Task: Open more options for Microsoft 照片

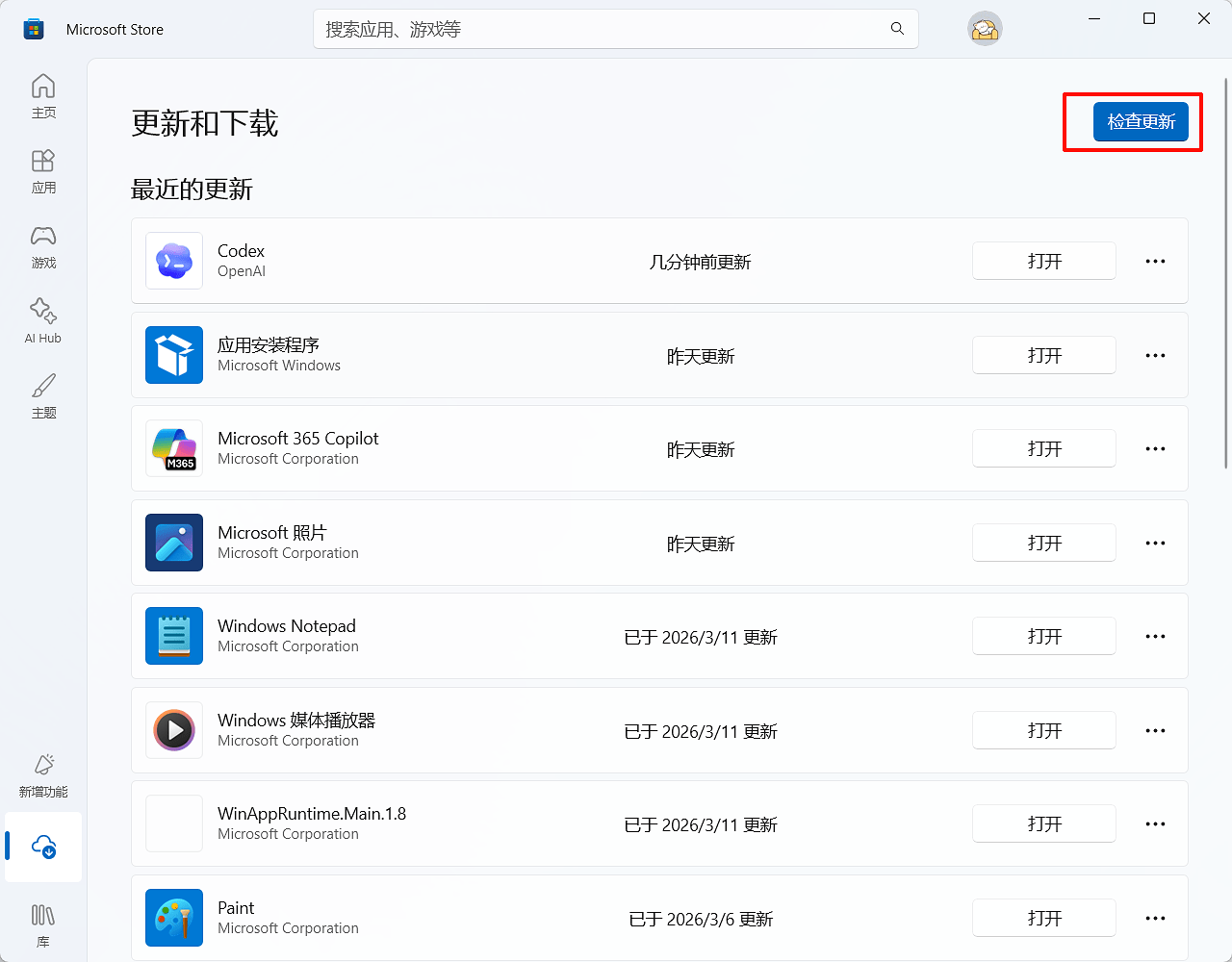Action: tap(1155, 543)
